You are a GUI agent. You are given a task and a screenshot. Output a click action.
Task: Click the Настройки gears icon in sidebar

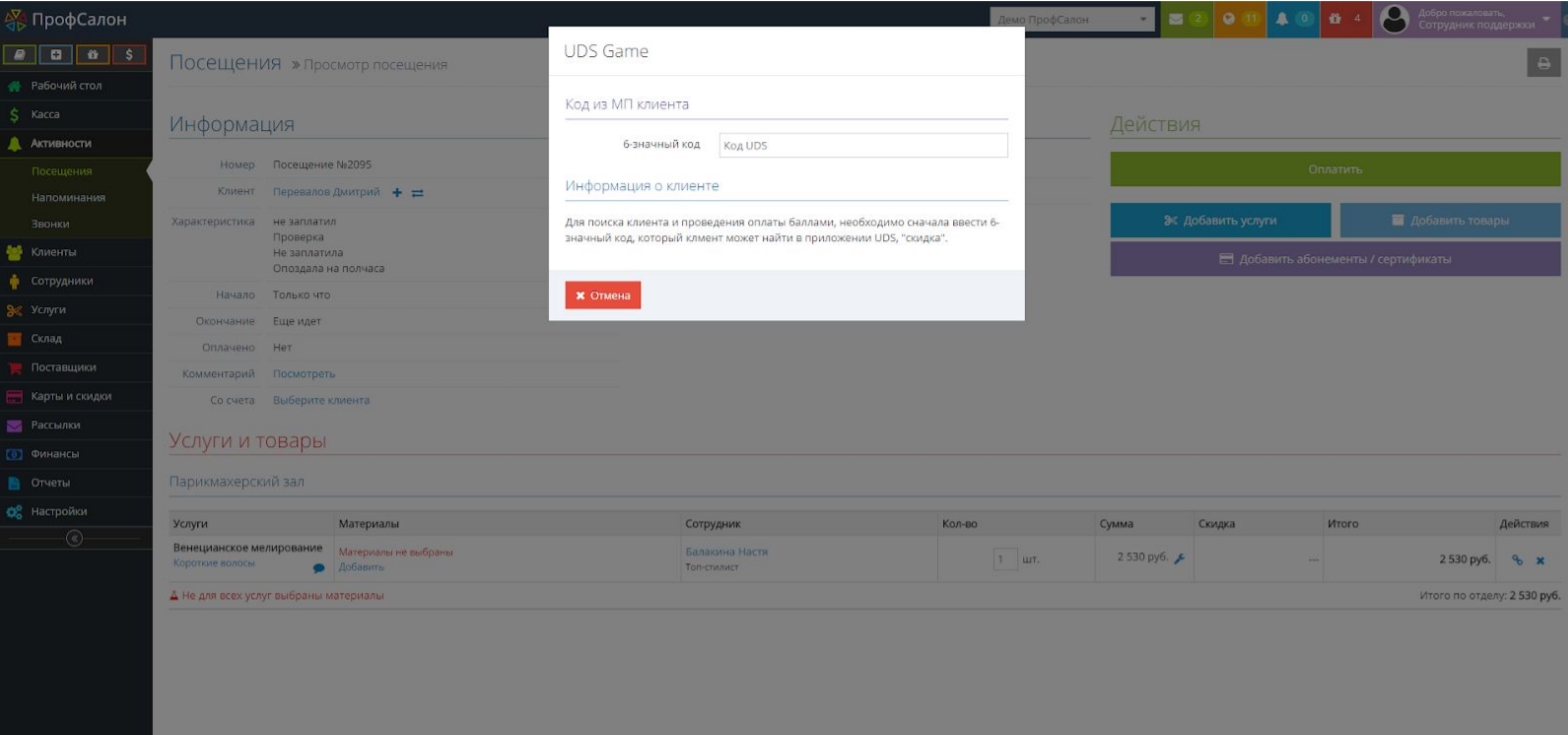click(14, 512)
